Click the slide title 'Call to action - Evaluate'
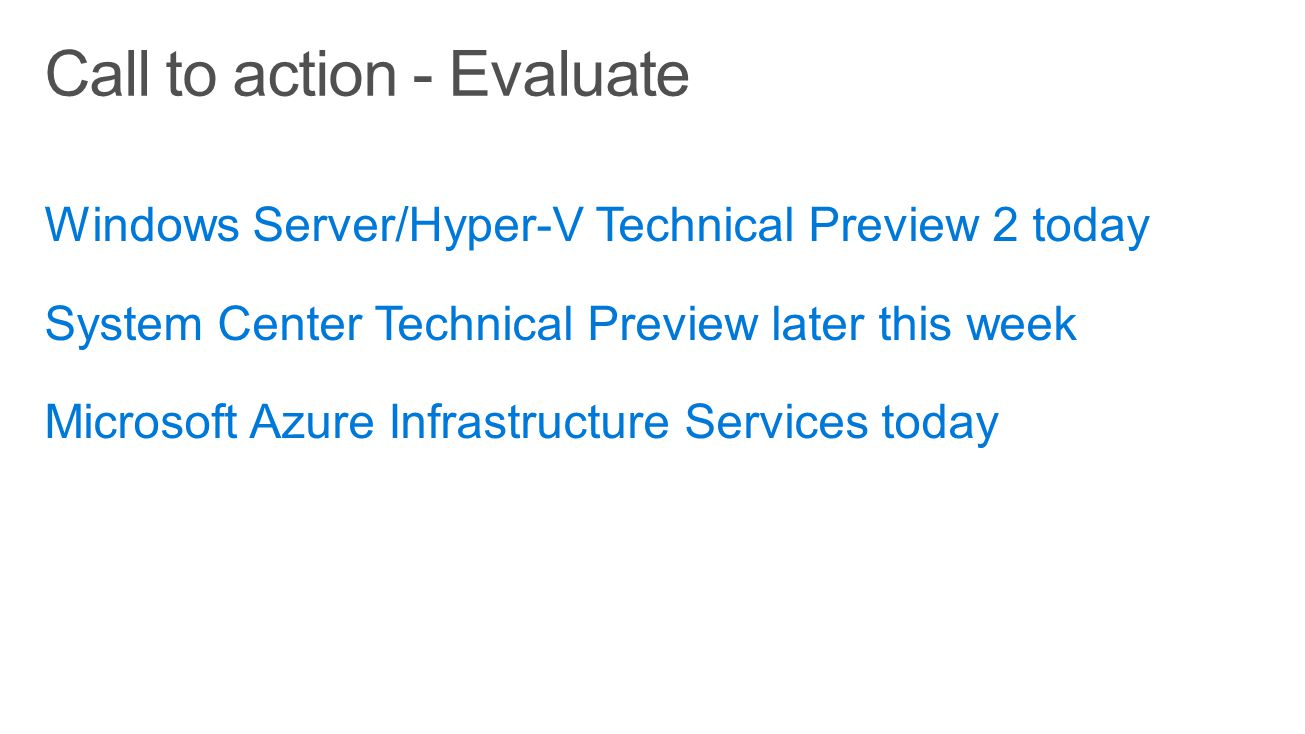 pos(367,74)
